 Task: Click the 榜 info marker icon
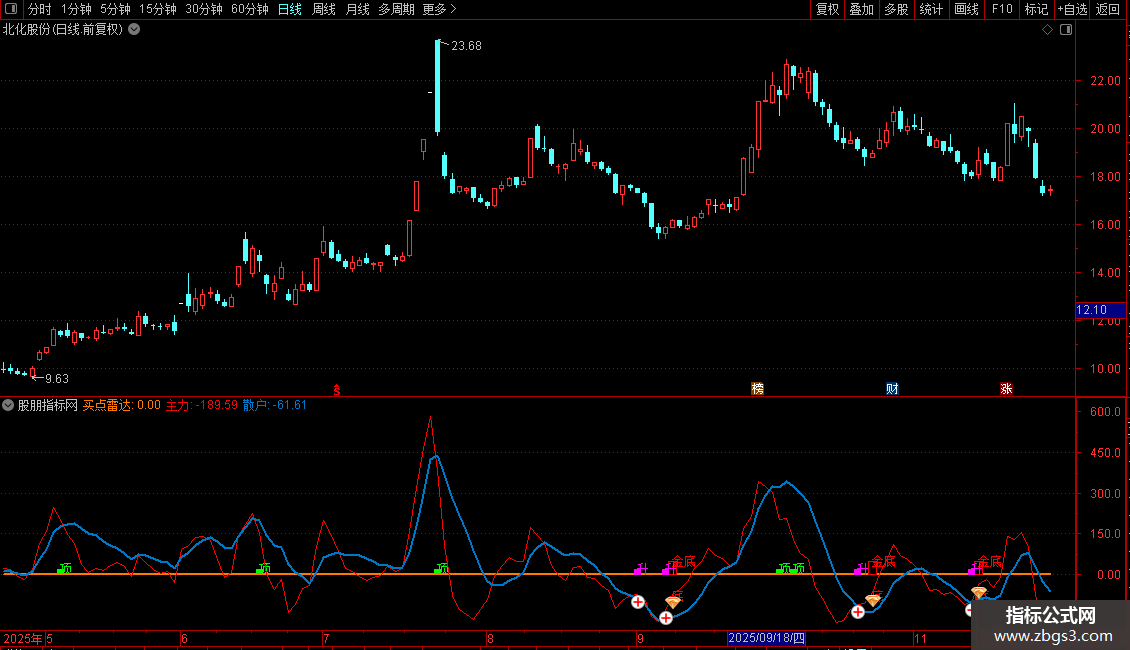click(x=757, y=388)
